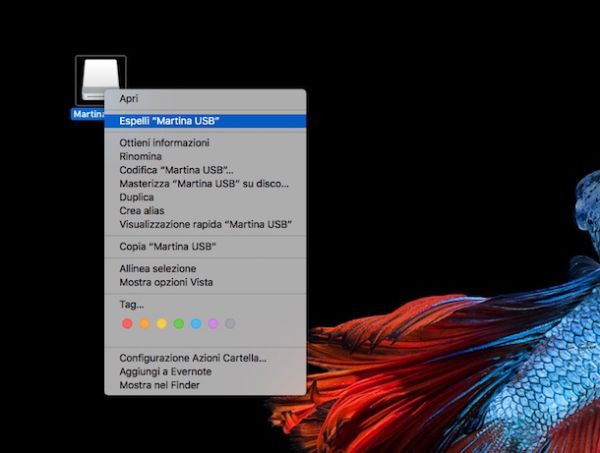Click Rinomina in the context menu

(x=140, y=157)
